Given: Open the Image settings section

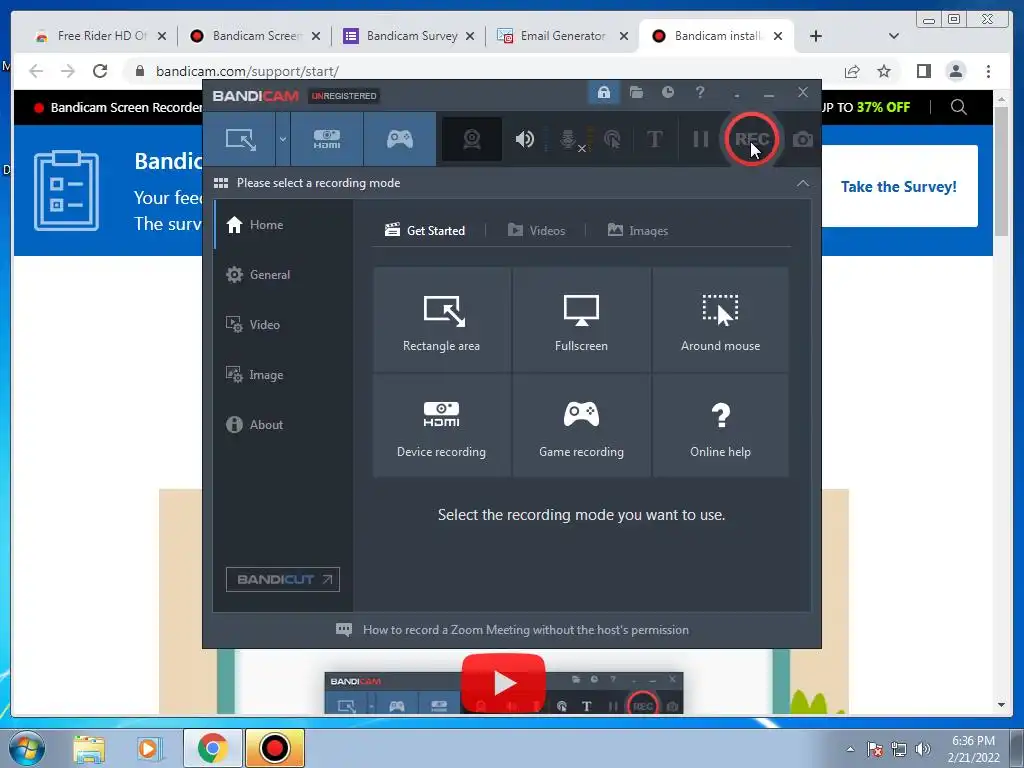Looking at the screenshot, I should 283,375.
